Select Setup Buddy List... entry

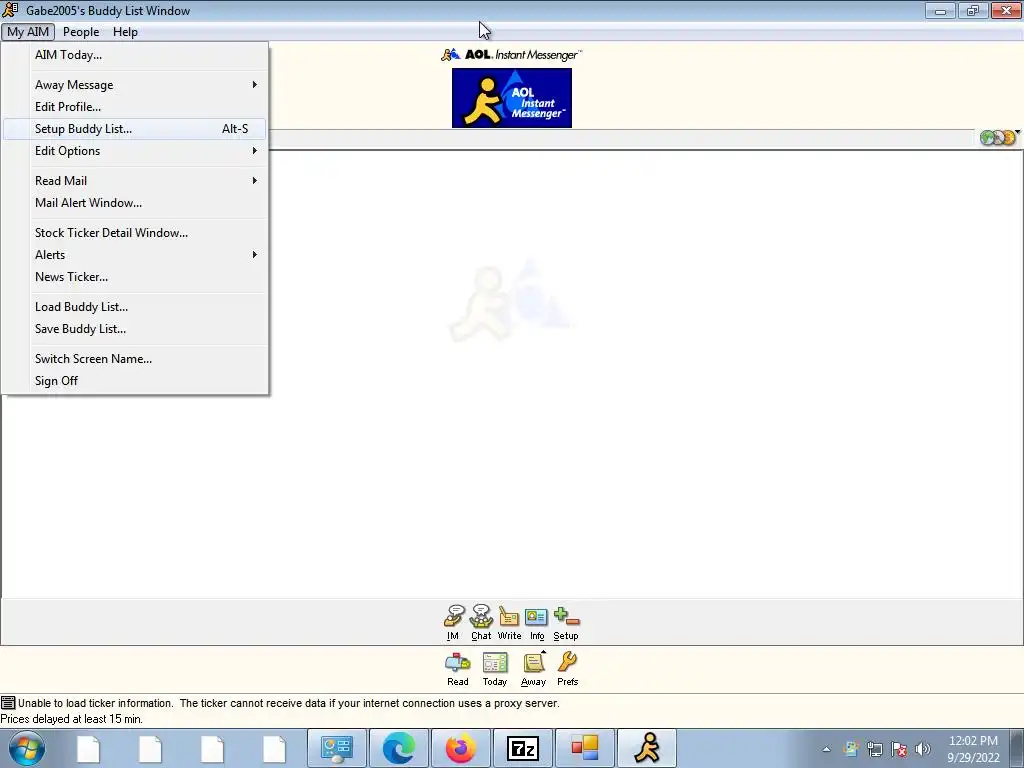click(135, 129)
